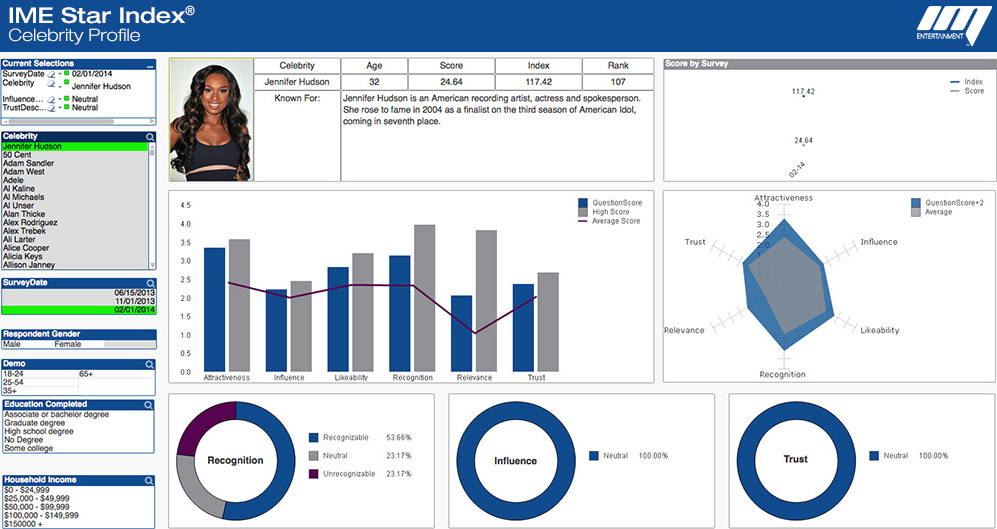Click the Score by Survey chart title
The width and height of the screenshot is (997, 529).
[x=696, y=64]
